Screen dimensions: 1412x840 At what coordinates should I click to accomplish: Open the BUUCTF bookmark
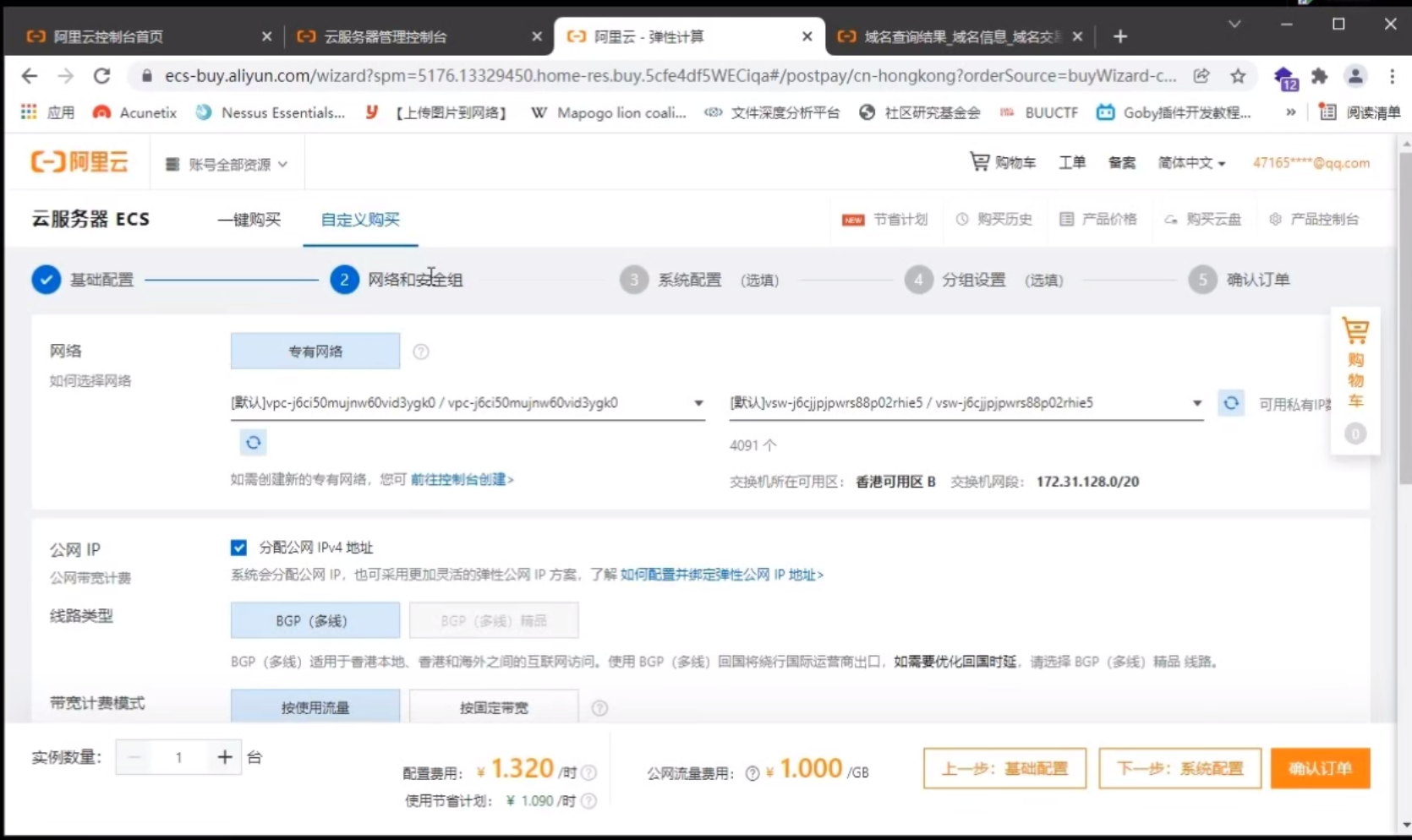(x=1039, y=112)
